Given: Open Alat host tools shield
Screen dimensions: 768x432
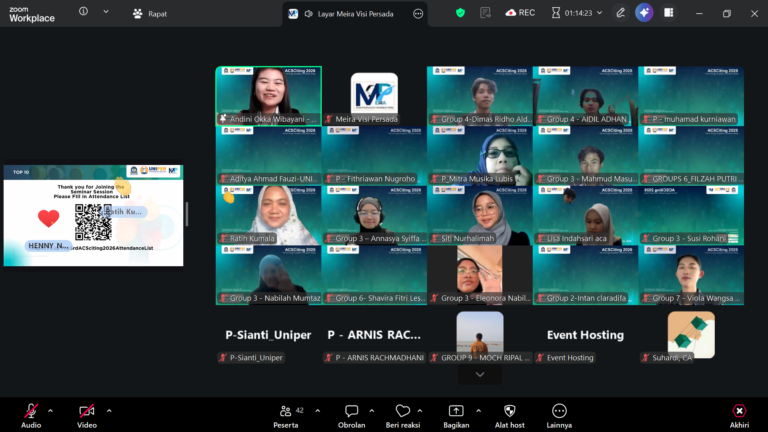Looking at the screenshot, I should click(509, 416).
